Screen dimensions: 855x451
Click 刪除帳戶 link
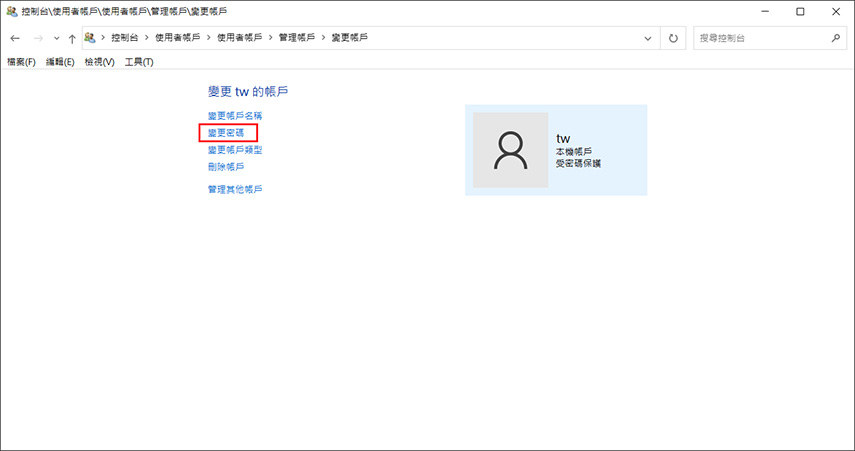tap(226, 166)
